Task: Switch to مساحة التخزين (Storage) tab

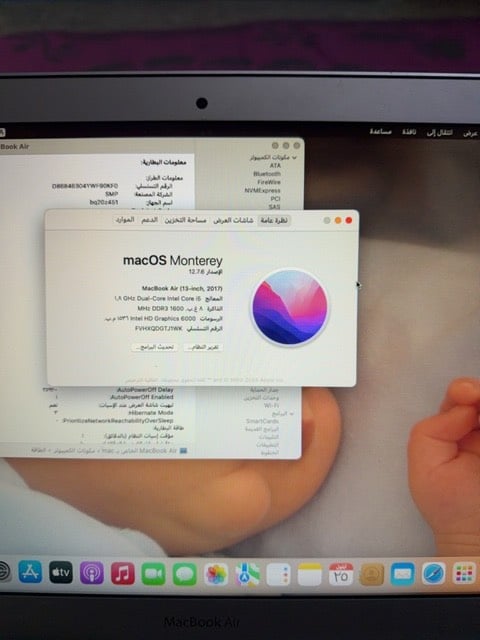Action: pyautogui.click(x=185, y=220)
